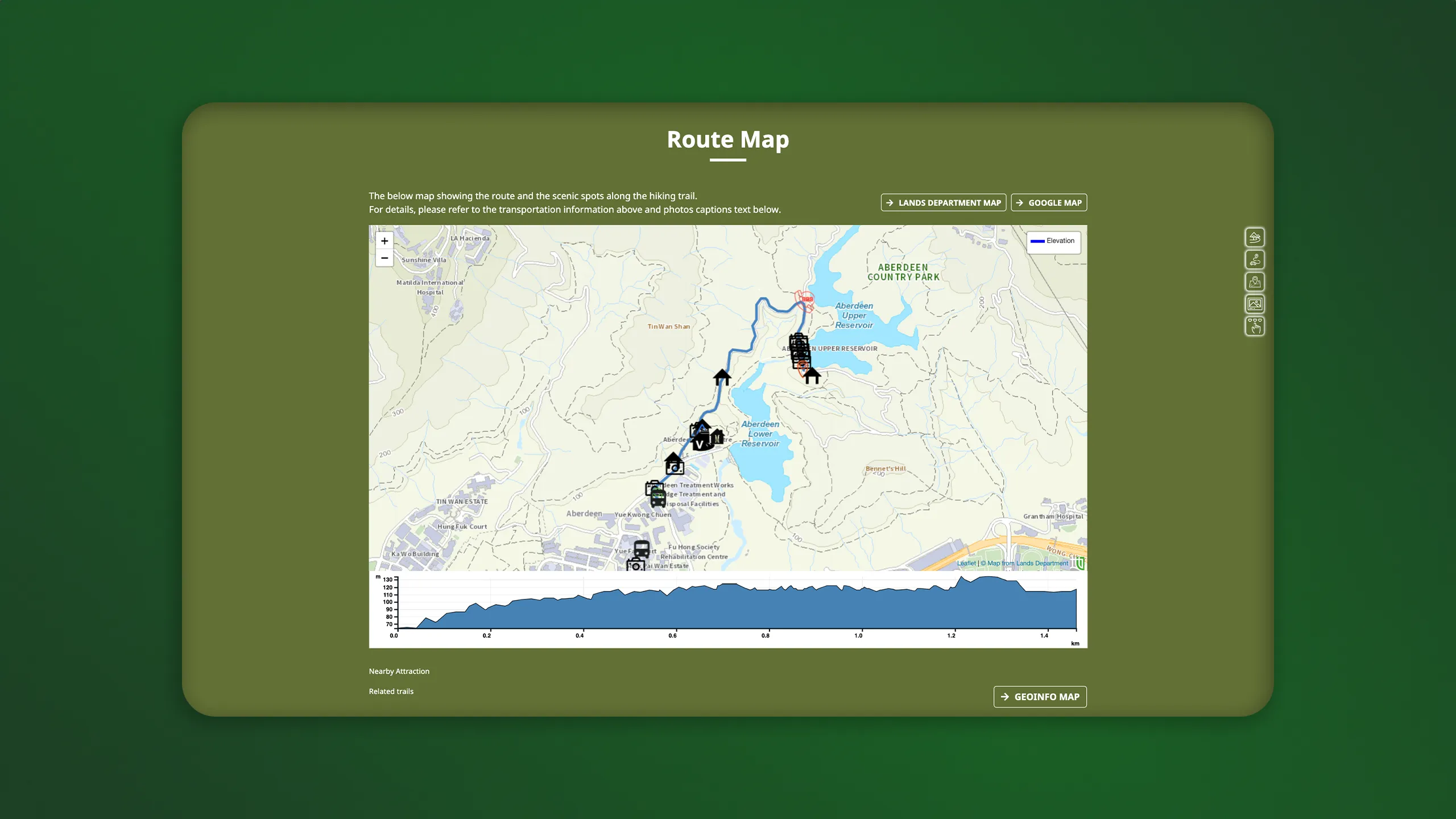Expand the Nearby Attraction section
The height and width of the screenshot is (819, 1456).
[399, 671]
